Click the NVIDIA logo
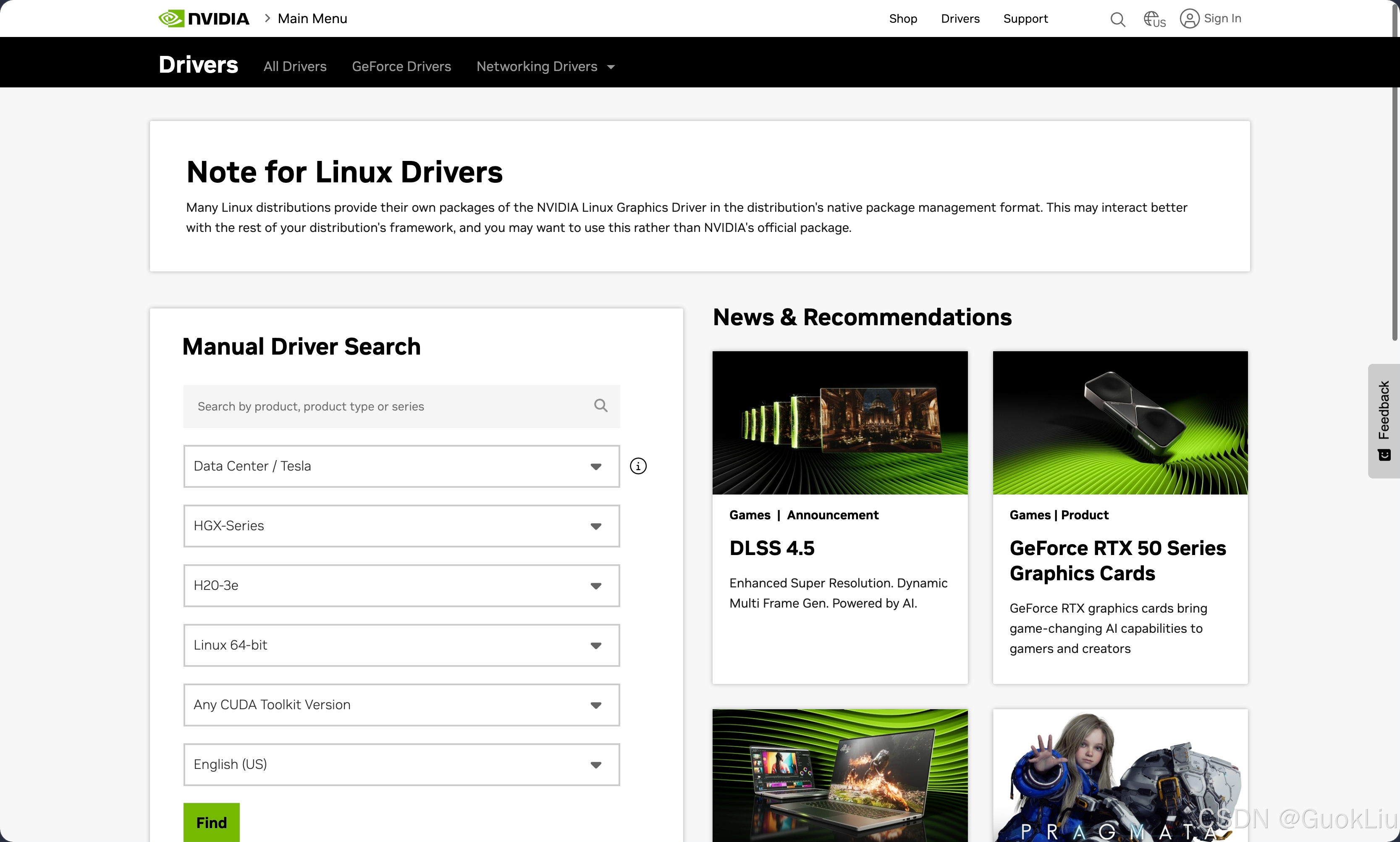Image resolution: width=1400 pixels, height=842 pixels. tap(204, 19)
